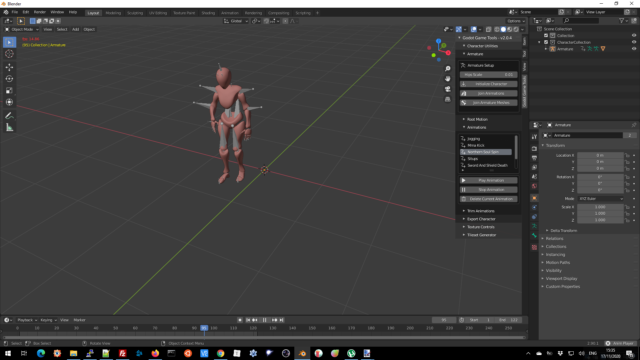Viewport: 640px width, 360px height.
Task: Activate the Rotate tool
Action: (x=9, y=79)
